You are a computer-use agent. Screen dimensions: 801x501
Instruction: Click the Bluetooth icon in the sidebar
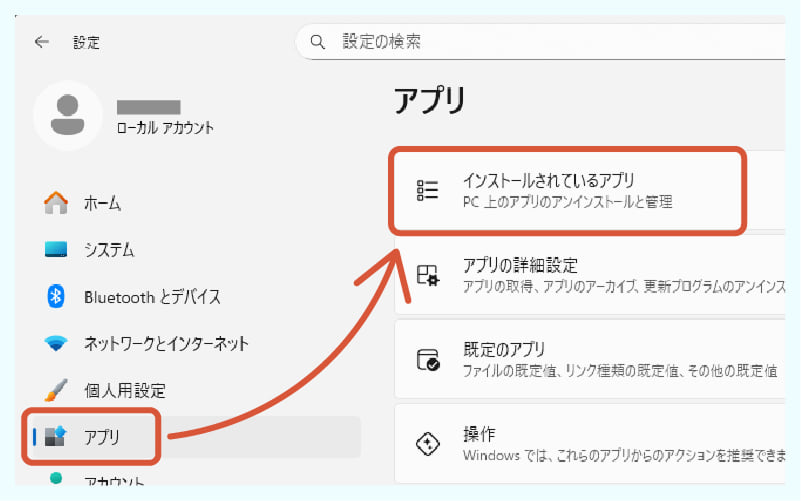56,296
